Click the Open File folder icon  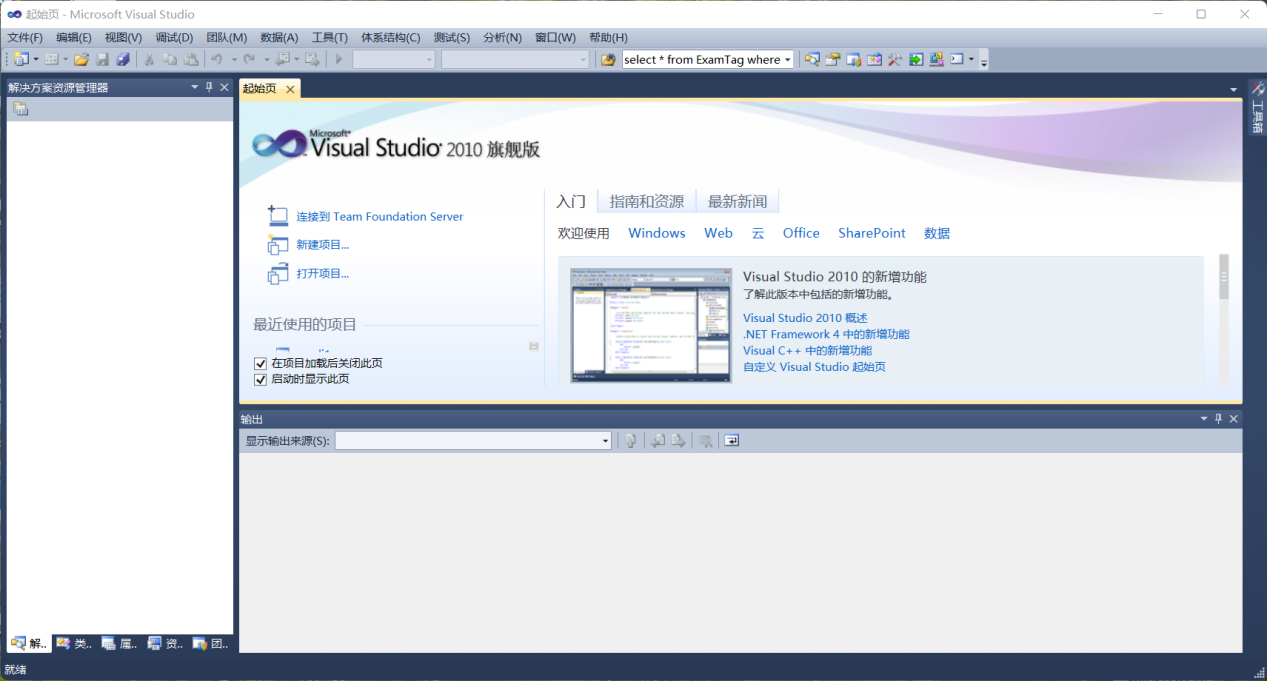81,59
